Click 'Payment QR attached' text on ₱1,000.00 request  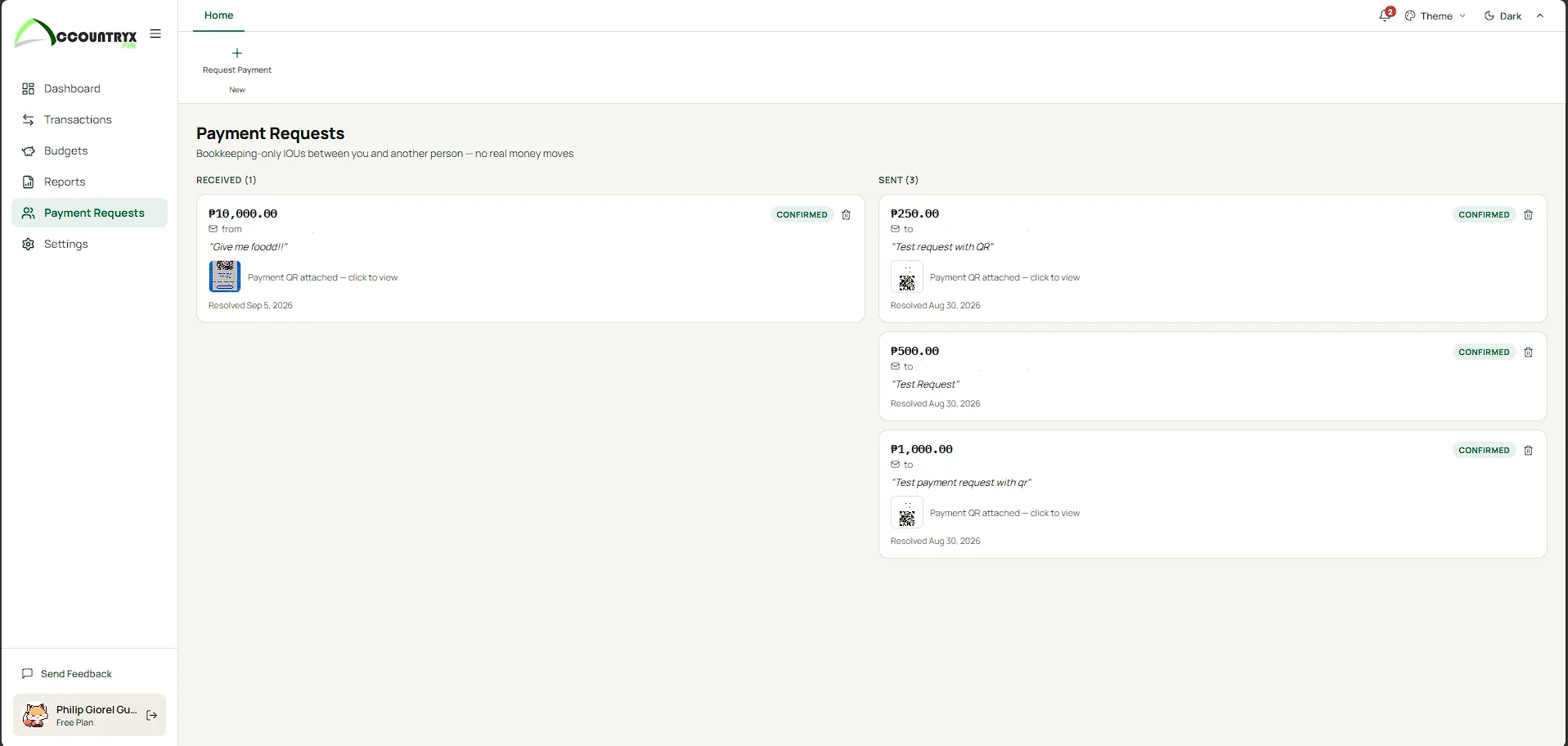tap(1004, 513)
